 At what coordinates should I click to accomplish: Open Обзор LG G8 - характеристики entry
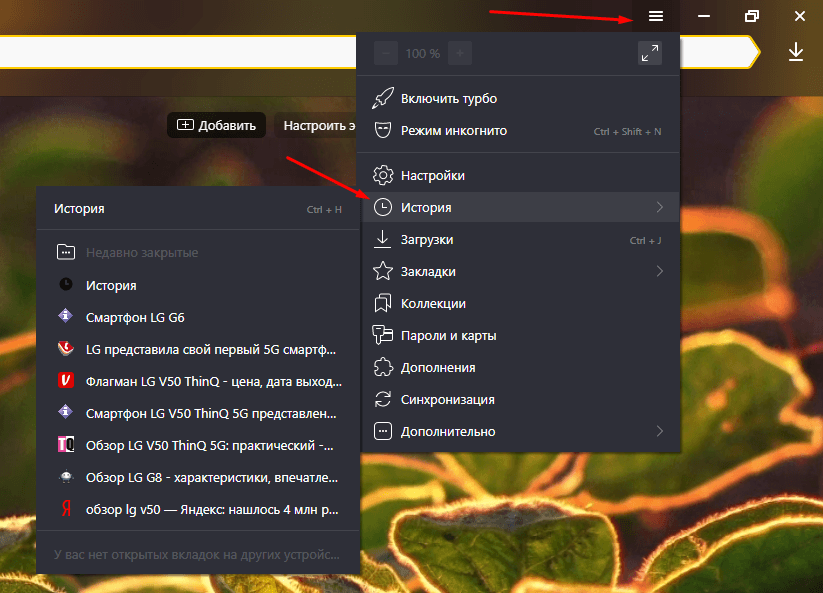click(x=198, y=477)
